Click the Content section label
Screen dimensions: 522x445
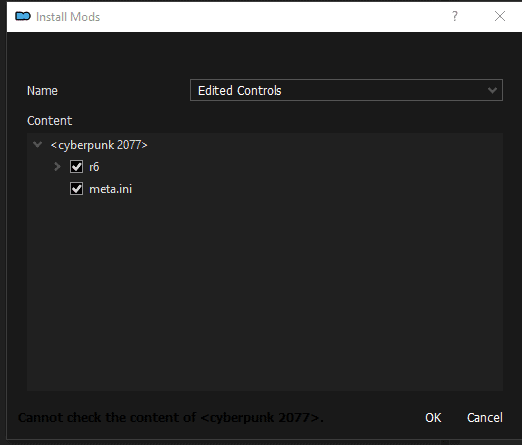click(x=49, y=121)
